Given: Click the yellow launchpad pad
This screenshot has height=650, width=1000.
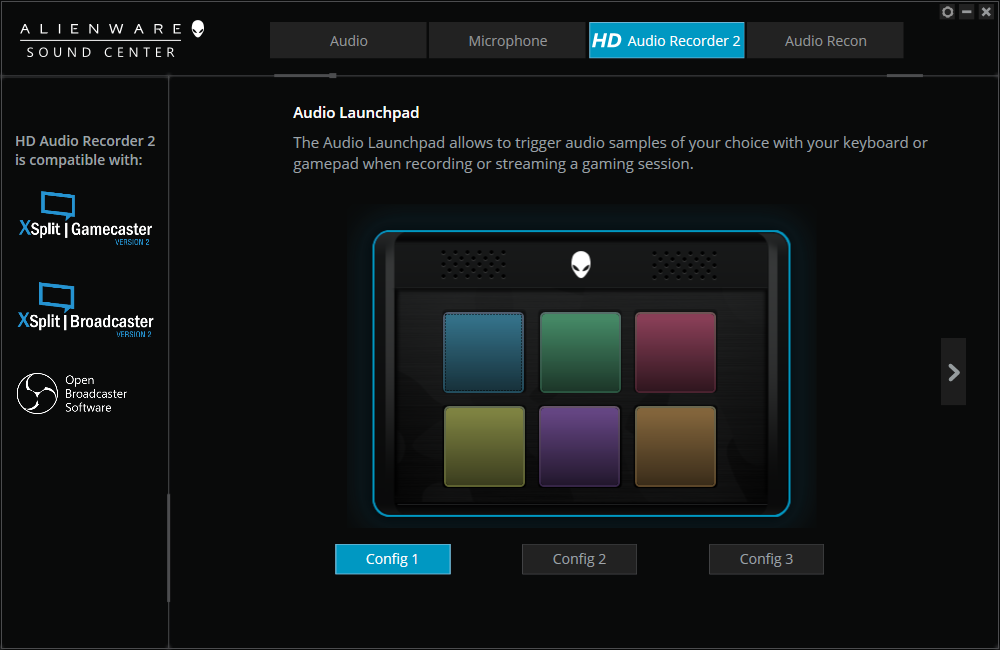Looking at the screenshot, I should [x=484, y=447].
